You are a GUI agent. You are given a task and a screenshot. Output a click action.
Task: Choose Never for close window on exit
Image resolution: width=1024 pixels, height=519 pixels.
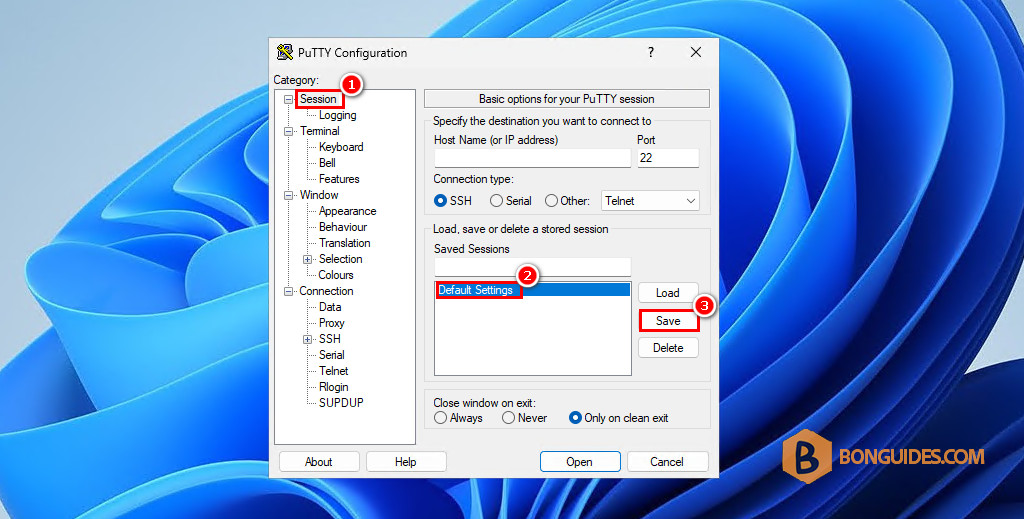pos(509,418)
